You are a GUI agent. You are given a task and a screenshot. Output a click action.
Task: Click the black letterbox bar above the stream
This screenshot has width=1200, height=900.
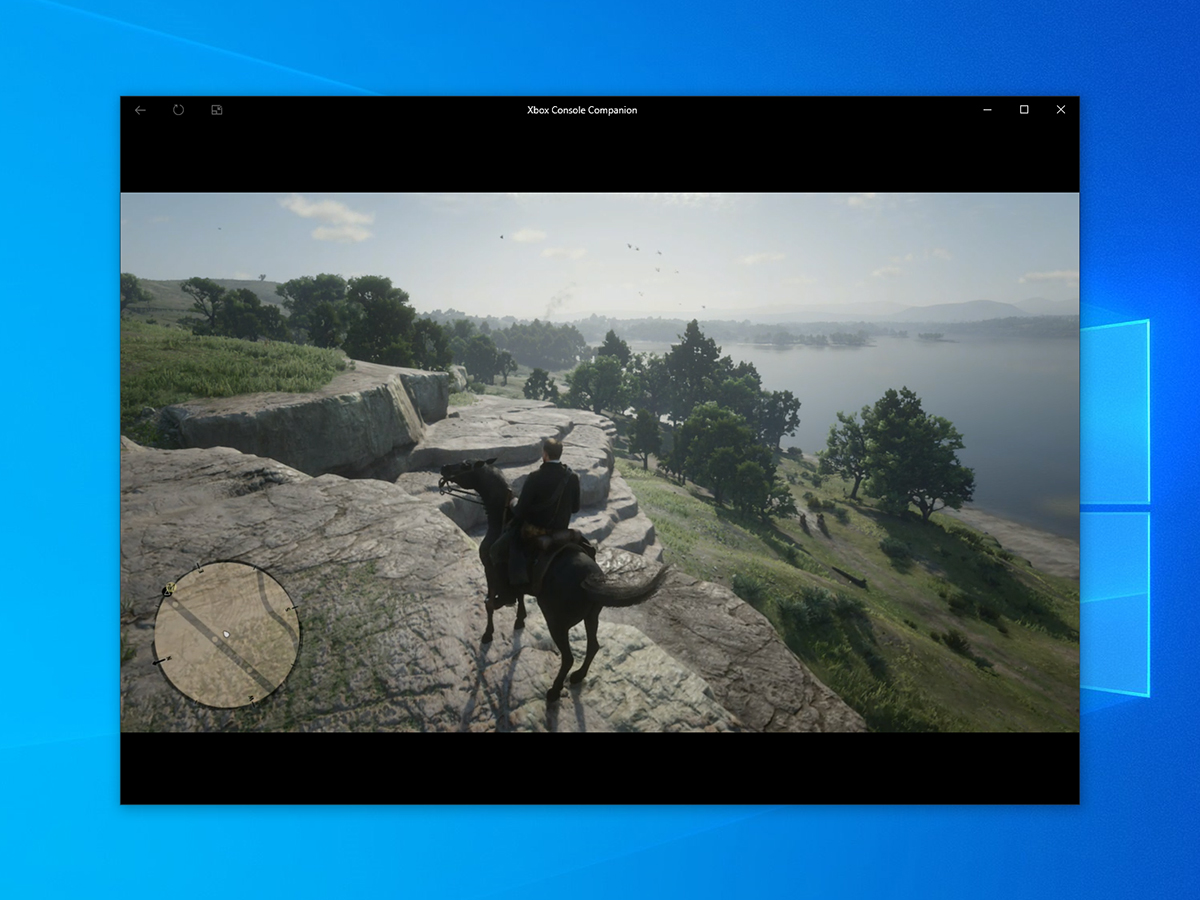(x=600, y=157)
